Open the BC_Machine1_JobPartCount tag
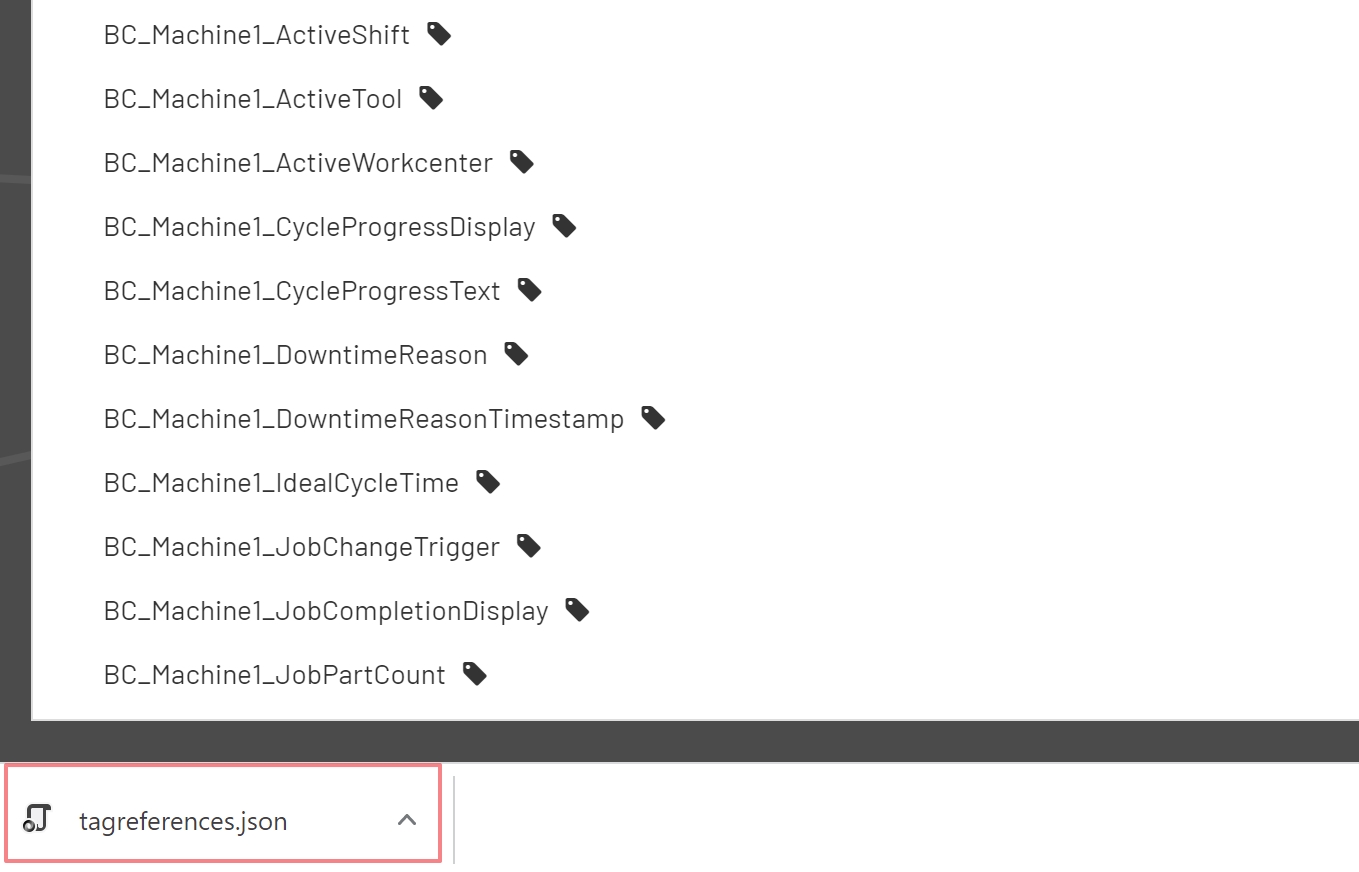The image size is (1359, 872). pos(274,674)
